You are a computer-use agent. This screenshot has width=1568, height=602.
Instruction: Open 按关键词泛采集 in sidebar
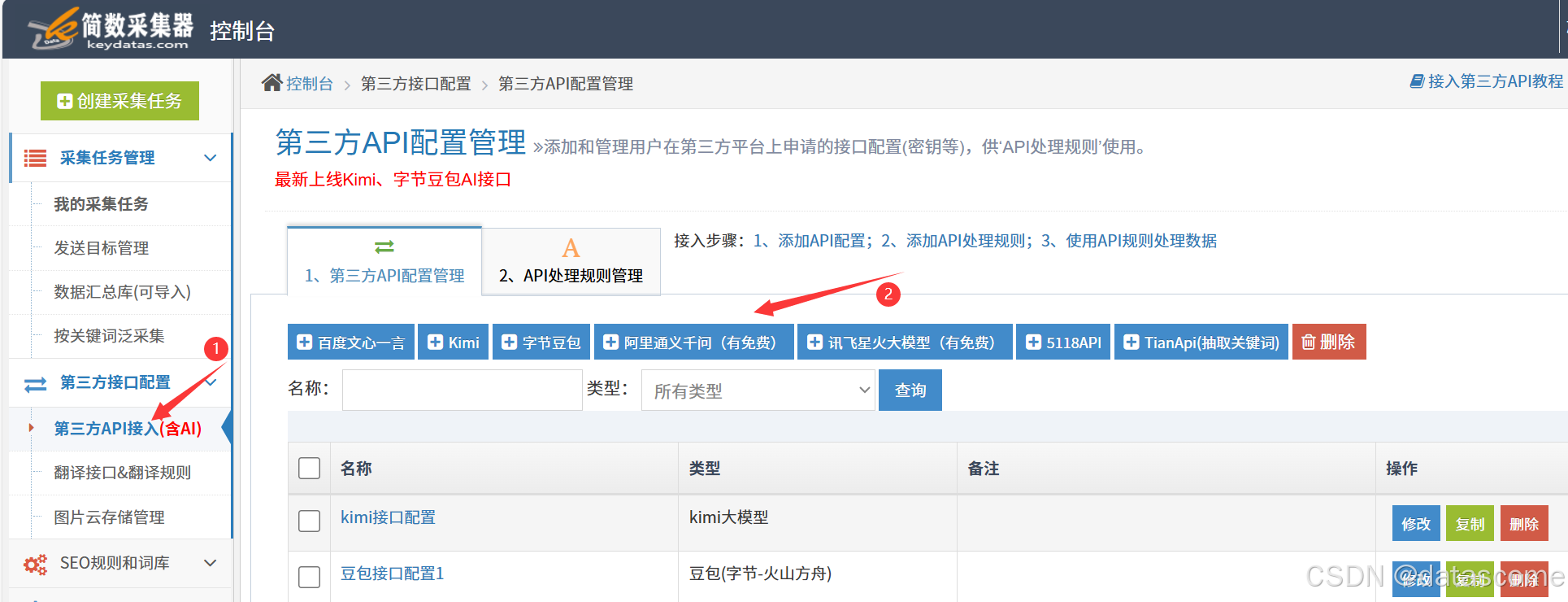coord(109,336)
